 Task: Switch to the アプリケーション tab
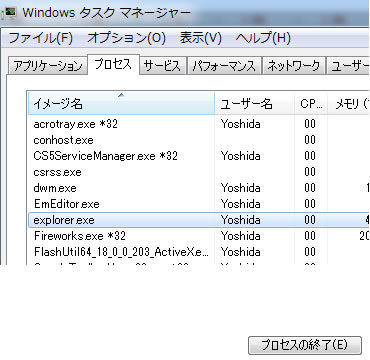click(x=47, y=66)
